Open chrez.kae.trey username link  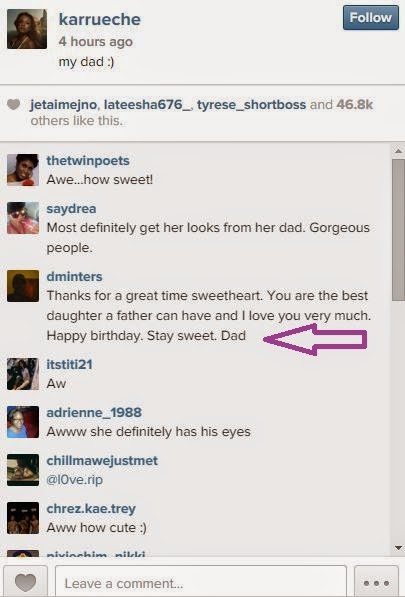coord(91,509)
